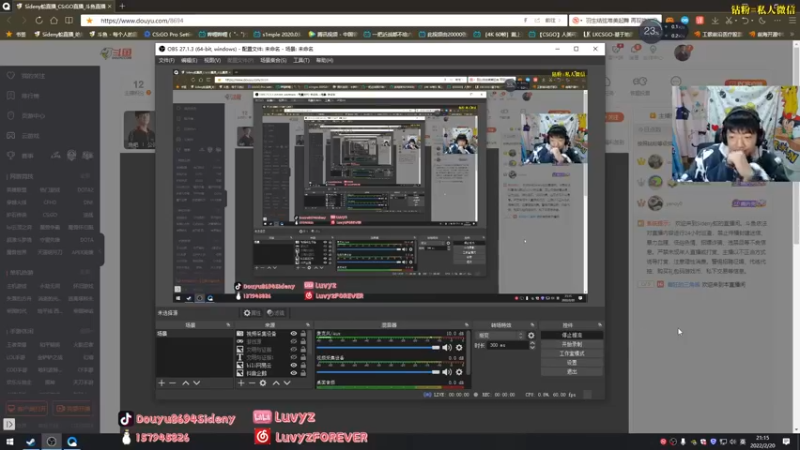Screen dimensions: 800x450
Task: Enable studio mode from Controls
Action: coord(572,354)
